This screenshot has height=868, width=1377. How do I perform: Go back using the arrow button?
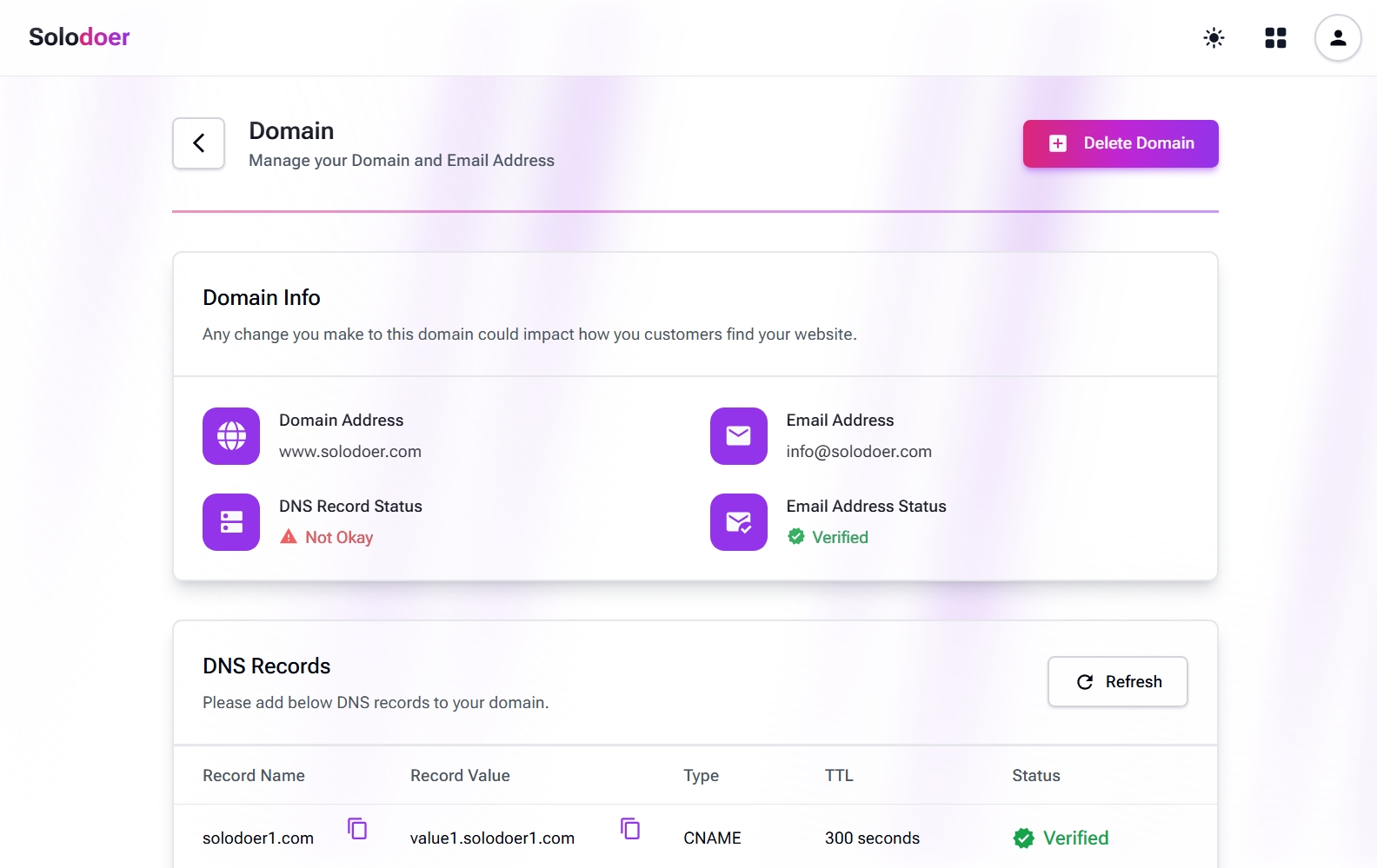point(199,143)
